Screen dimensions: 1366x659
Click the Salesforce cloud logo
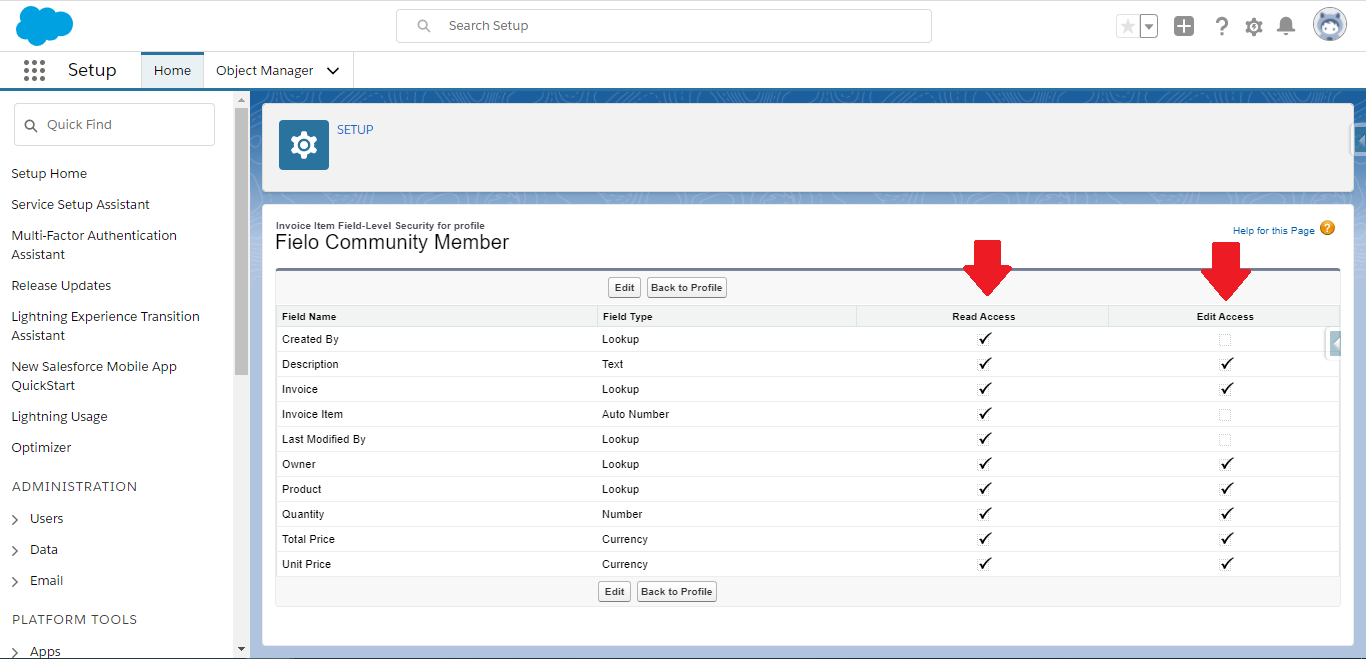[45, 25]
